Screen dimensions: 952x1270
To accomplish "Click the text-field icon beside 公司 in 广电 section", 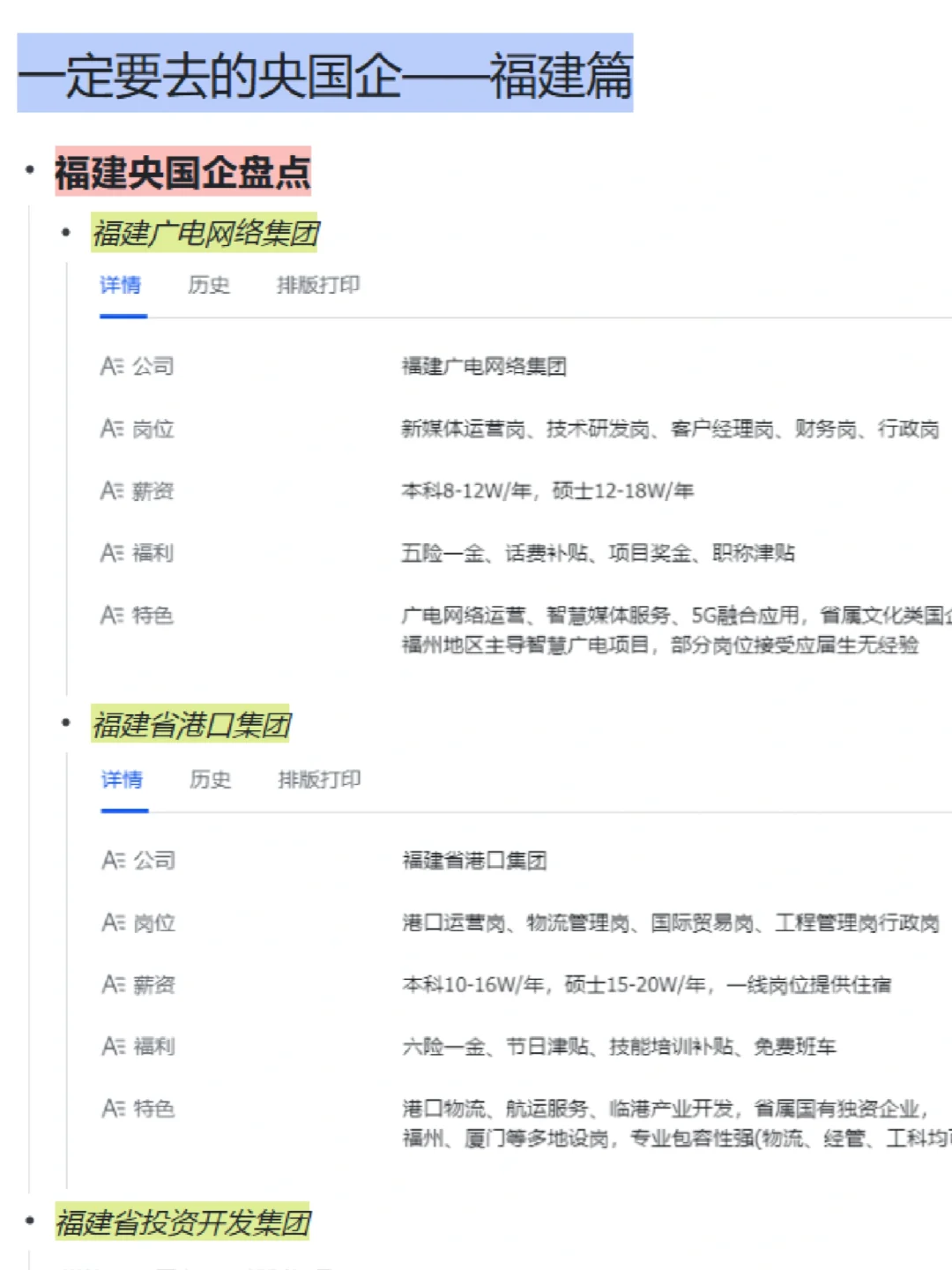I will tap(112, 366).
